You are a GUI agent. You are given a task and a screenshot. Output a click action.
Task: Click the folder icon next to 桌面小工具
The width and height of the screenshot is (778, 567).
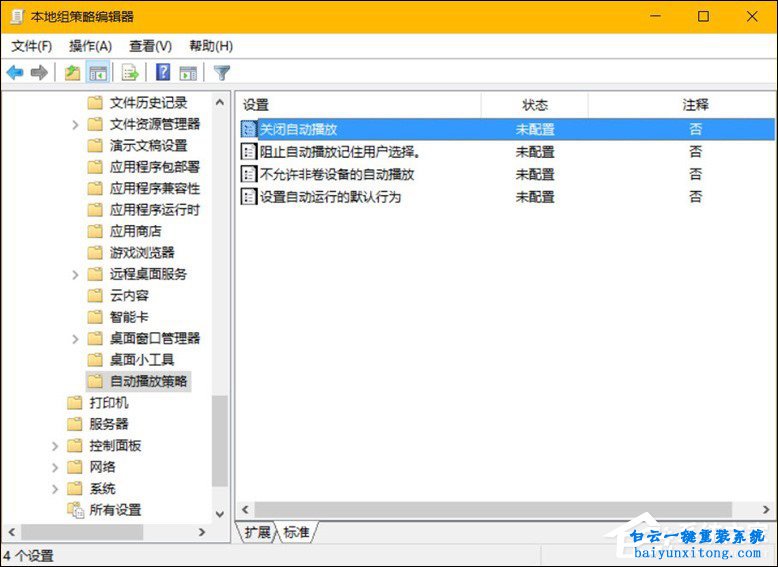click(x=95, y=359)
